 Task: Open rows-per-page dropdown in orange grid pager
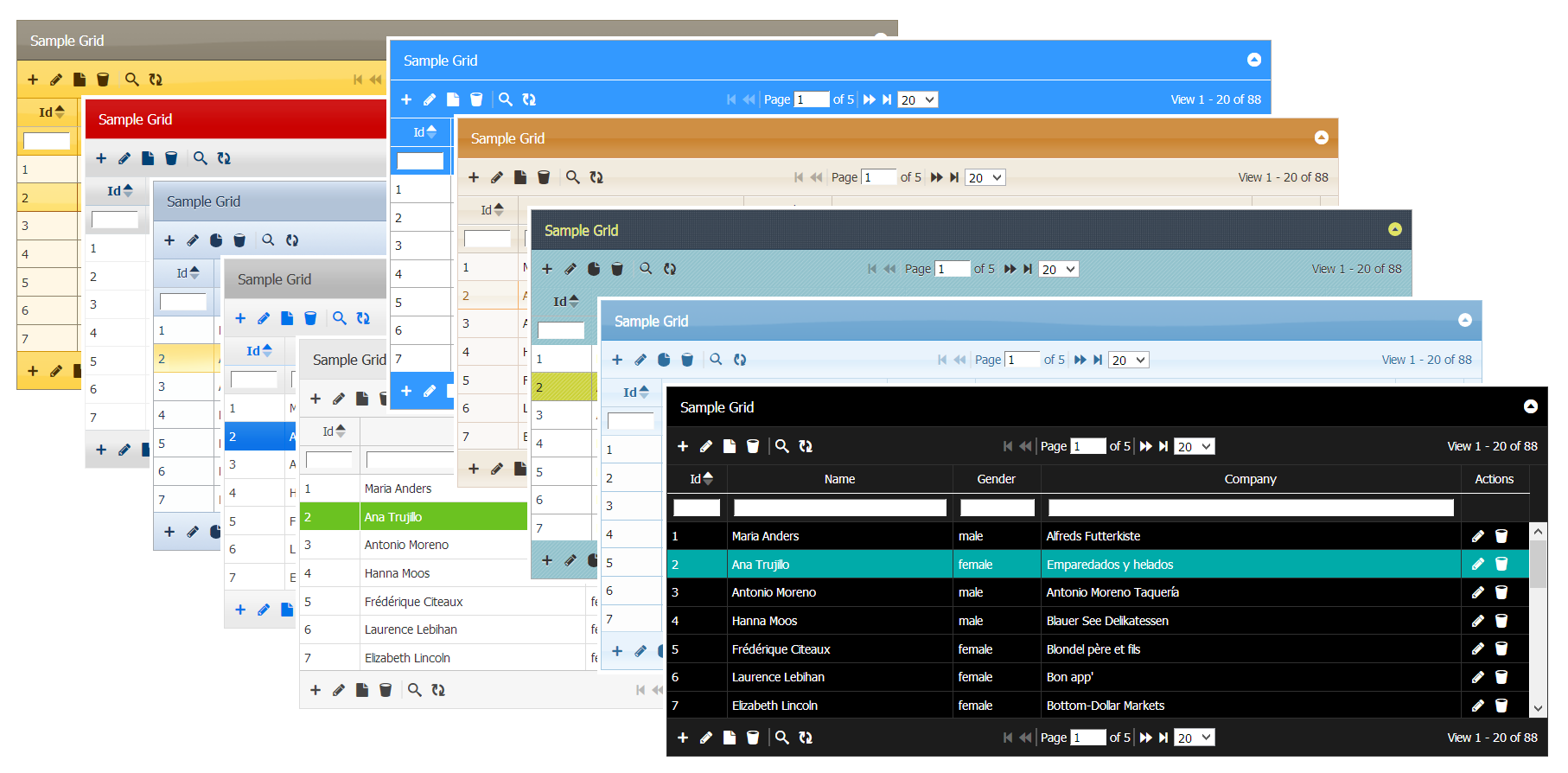coord(985,177)
